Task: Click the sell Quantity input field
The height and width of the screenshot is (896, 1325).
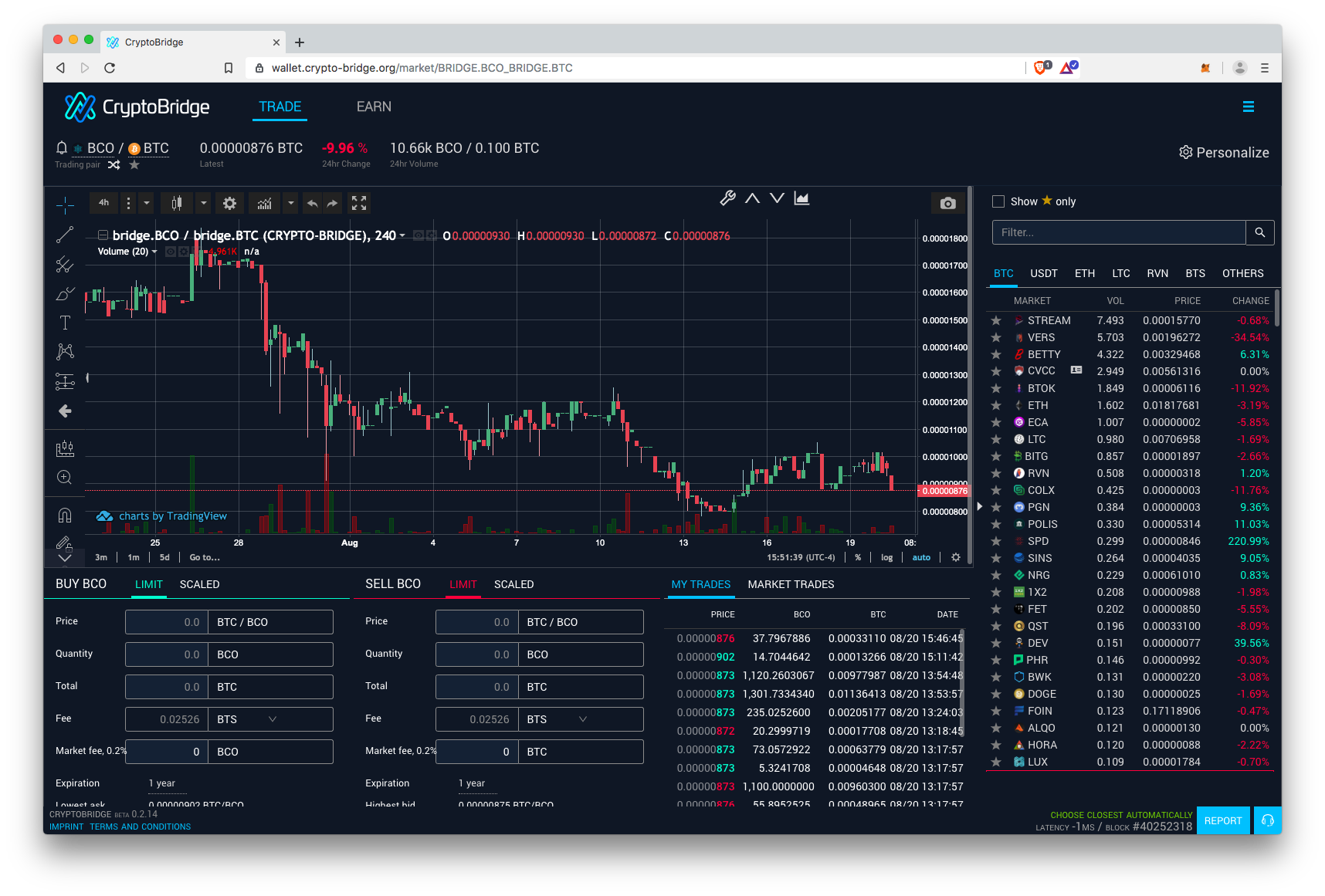Action: click(476, 654)
